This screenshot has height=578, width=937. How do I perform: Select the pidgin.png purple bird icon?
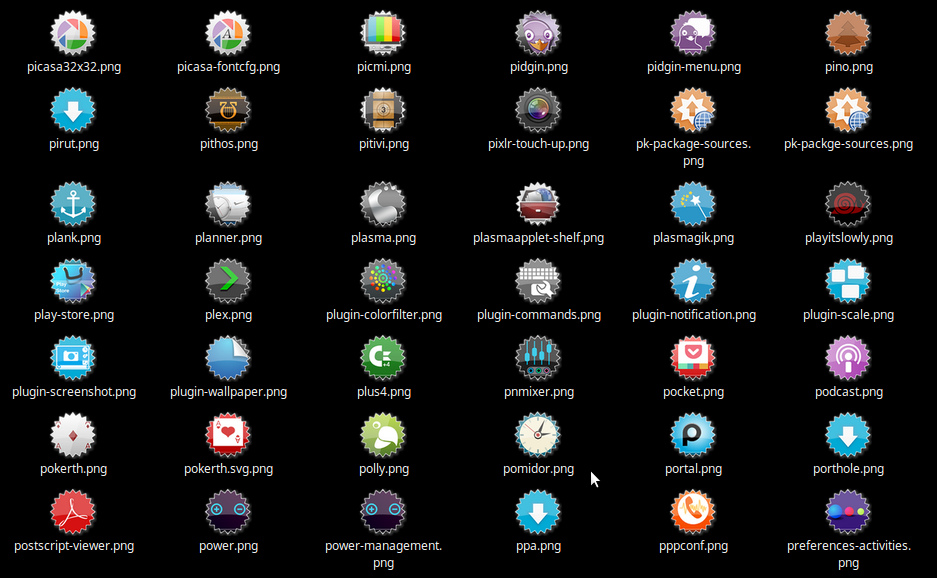coord(538,33)
